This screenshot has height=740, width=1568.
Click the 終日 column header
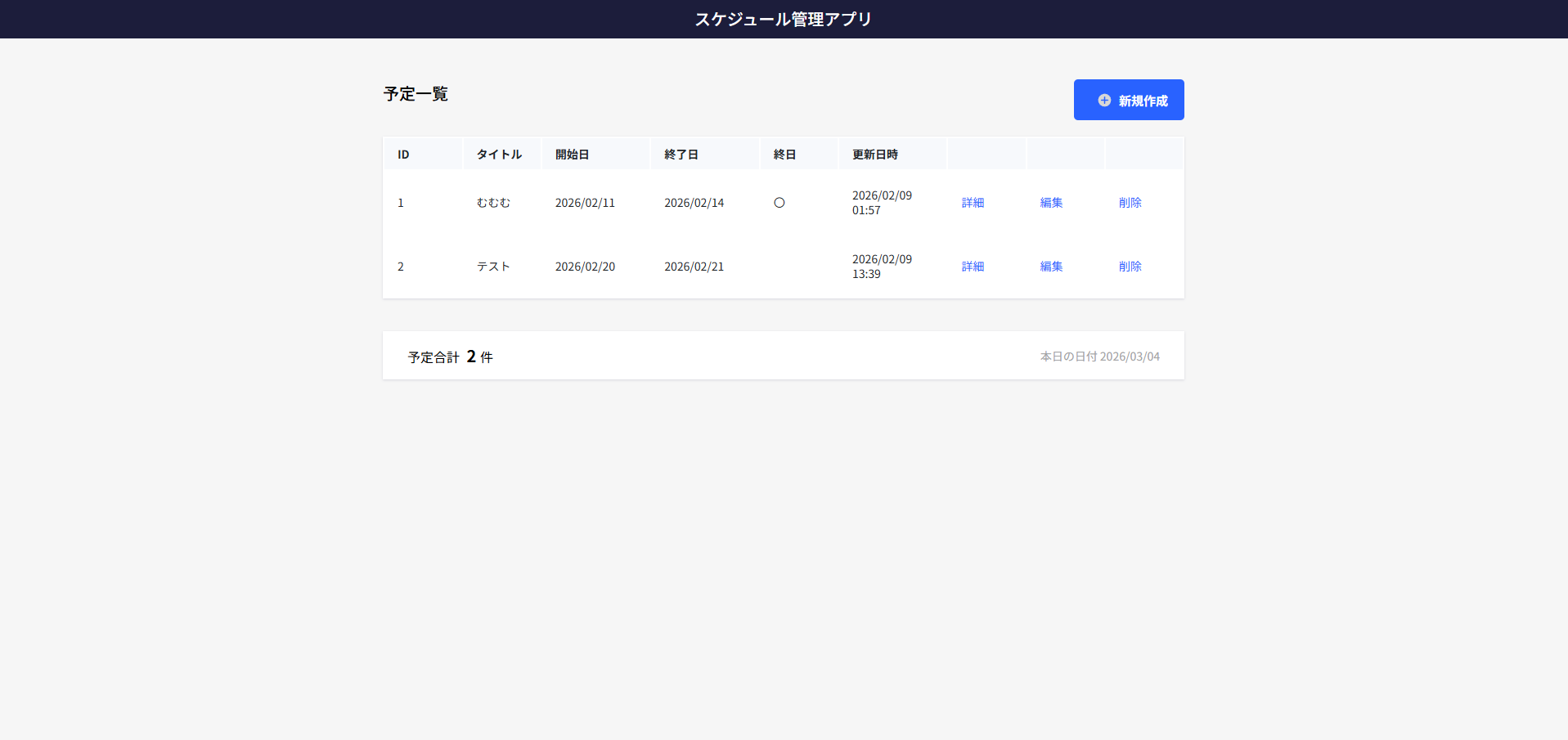pyautogui.click(x=784, y=155)
